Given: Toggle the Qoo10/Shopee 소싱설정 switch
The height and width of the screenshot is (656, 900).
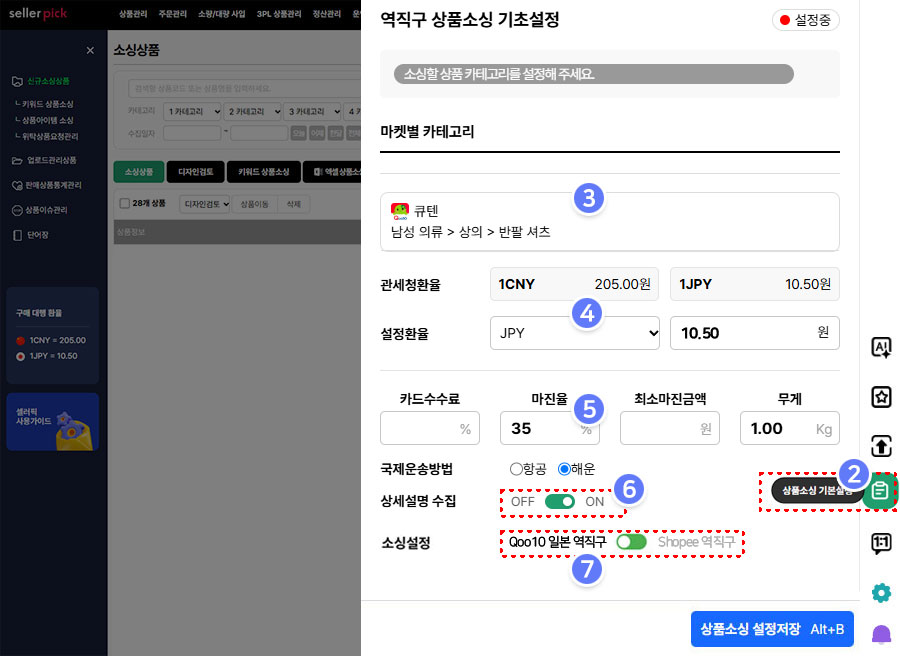Looking at the screenshot, I should 631,542.
